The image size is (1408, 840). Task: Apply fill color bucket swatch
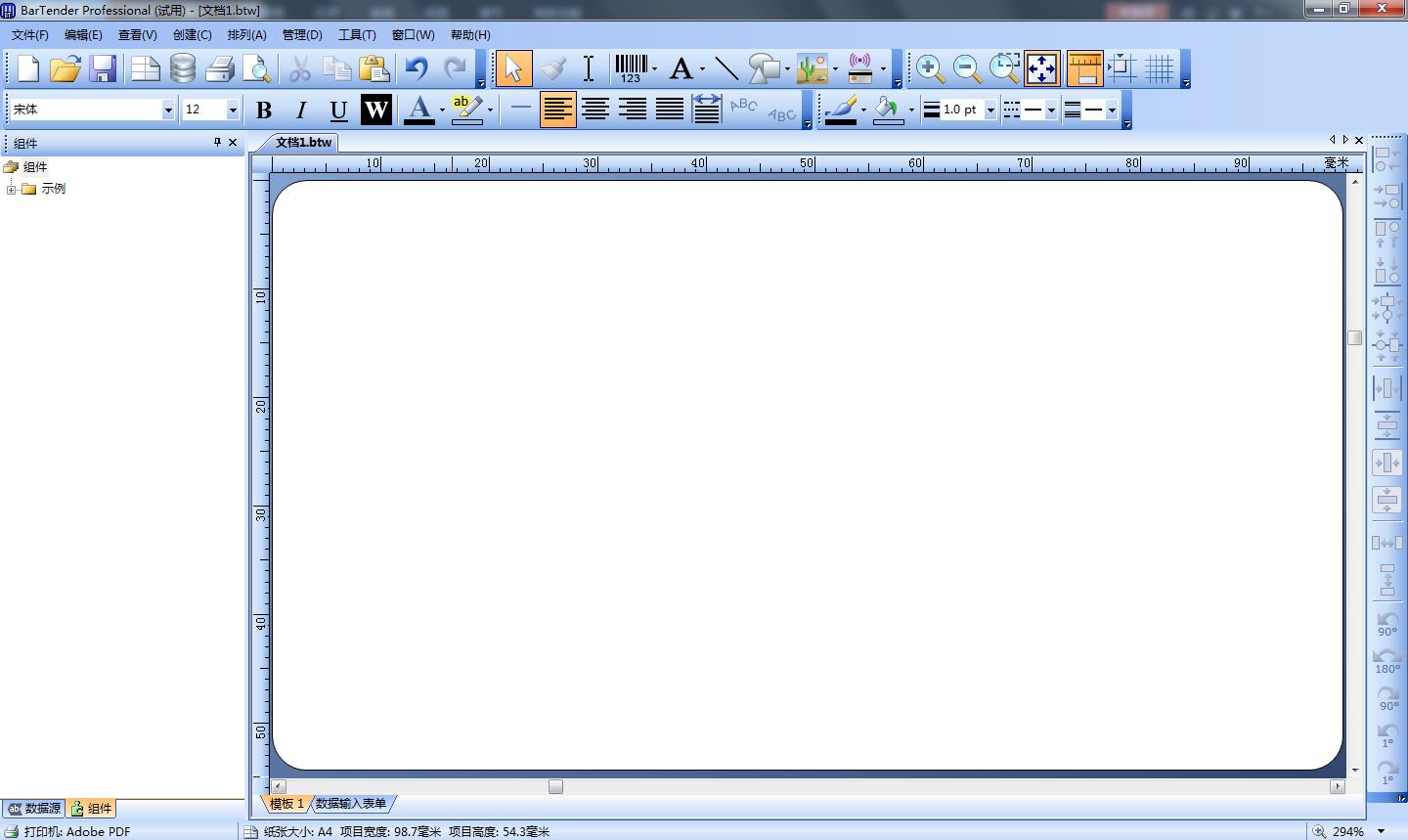click(888, 110)
